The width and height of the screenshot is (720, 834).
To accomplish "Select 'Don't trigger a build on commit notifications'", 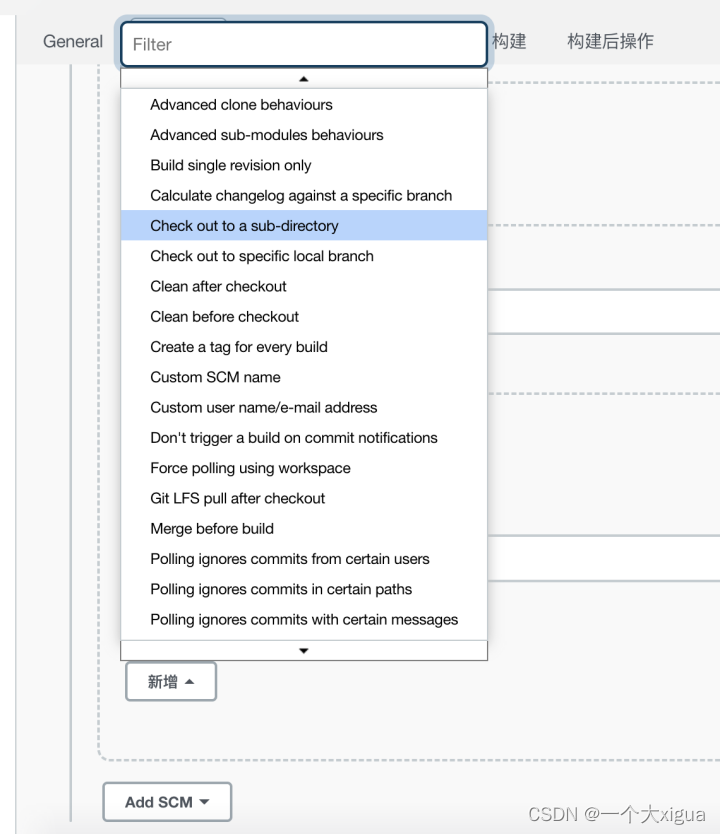I will click(x=293, y=437).
